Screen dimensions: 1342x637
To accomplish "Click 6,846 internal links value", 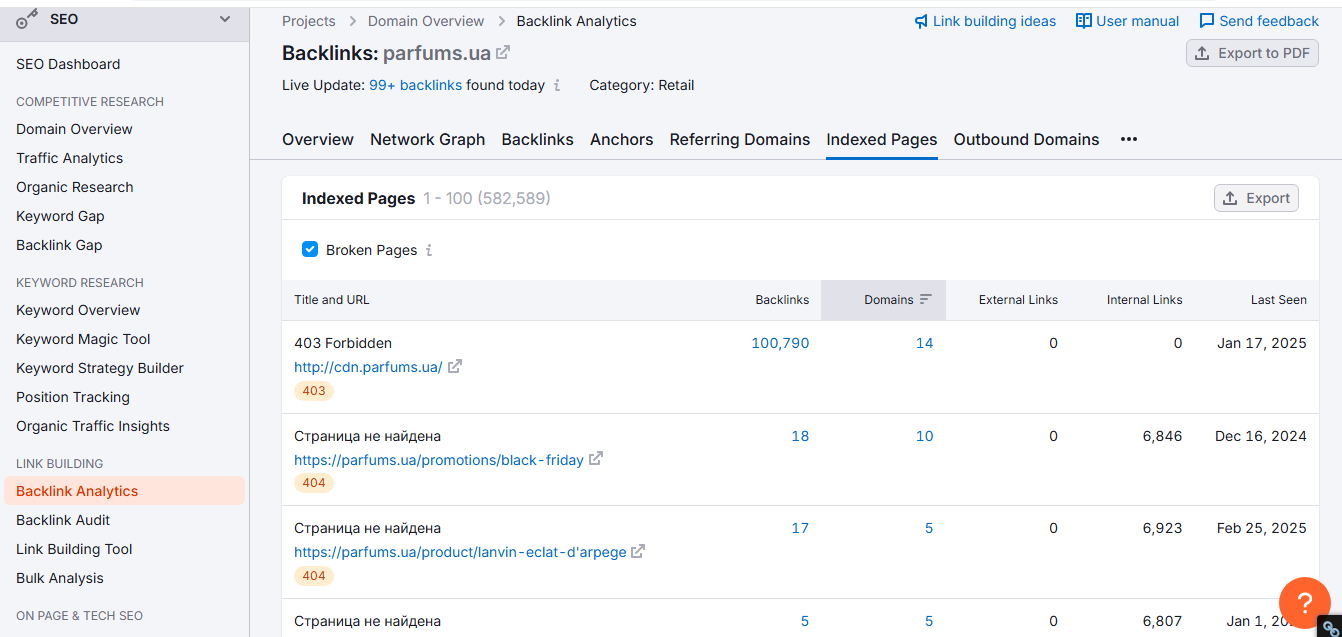I will pos(1162,436).
